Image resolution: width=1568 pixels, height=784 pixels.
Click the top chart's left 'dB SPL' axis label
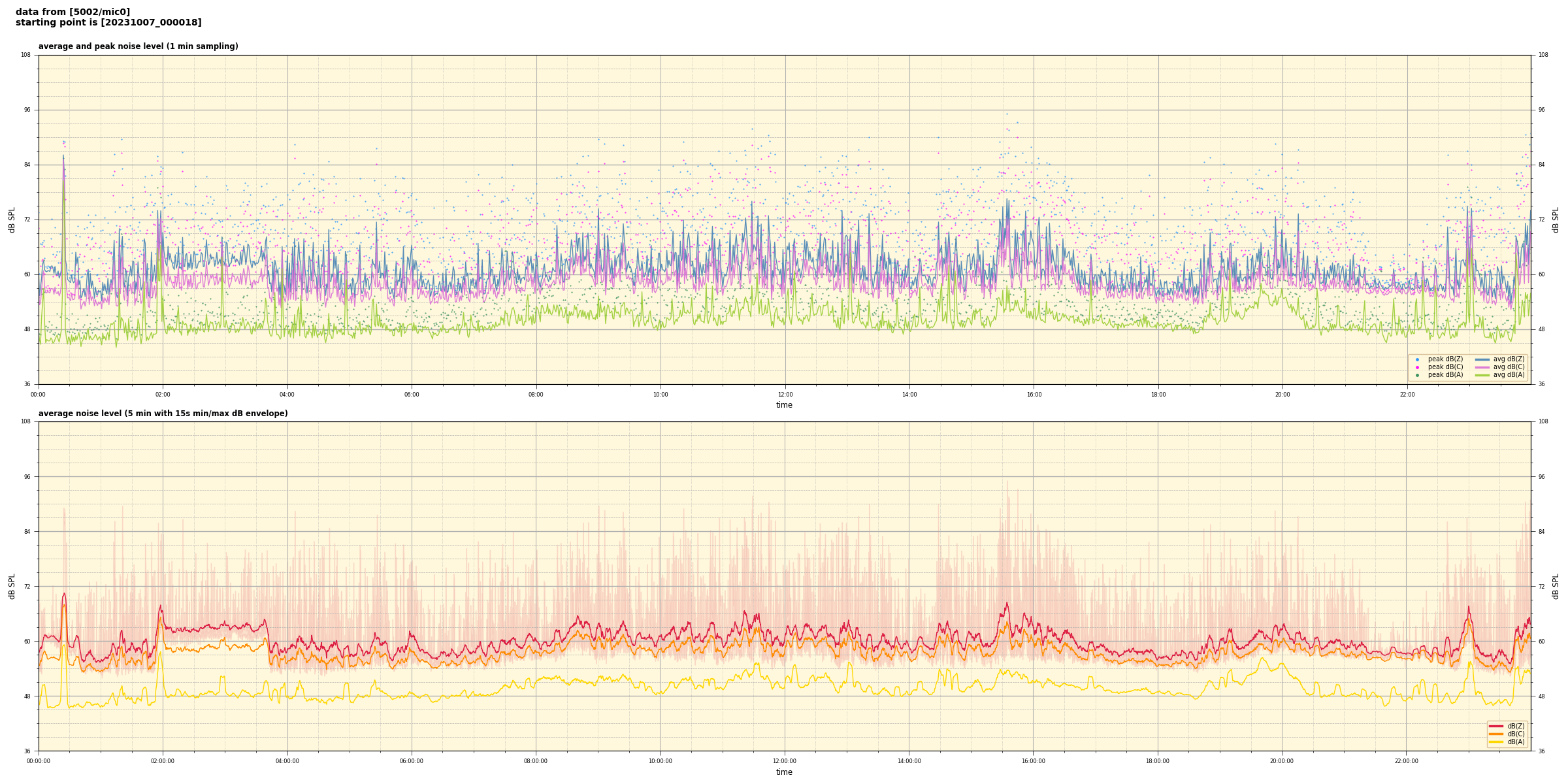click(12, 220)
